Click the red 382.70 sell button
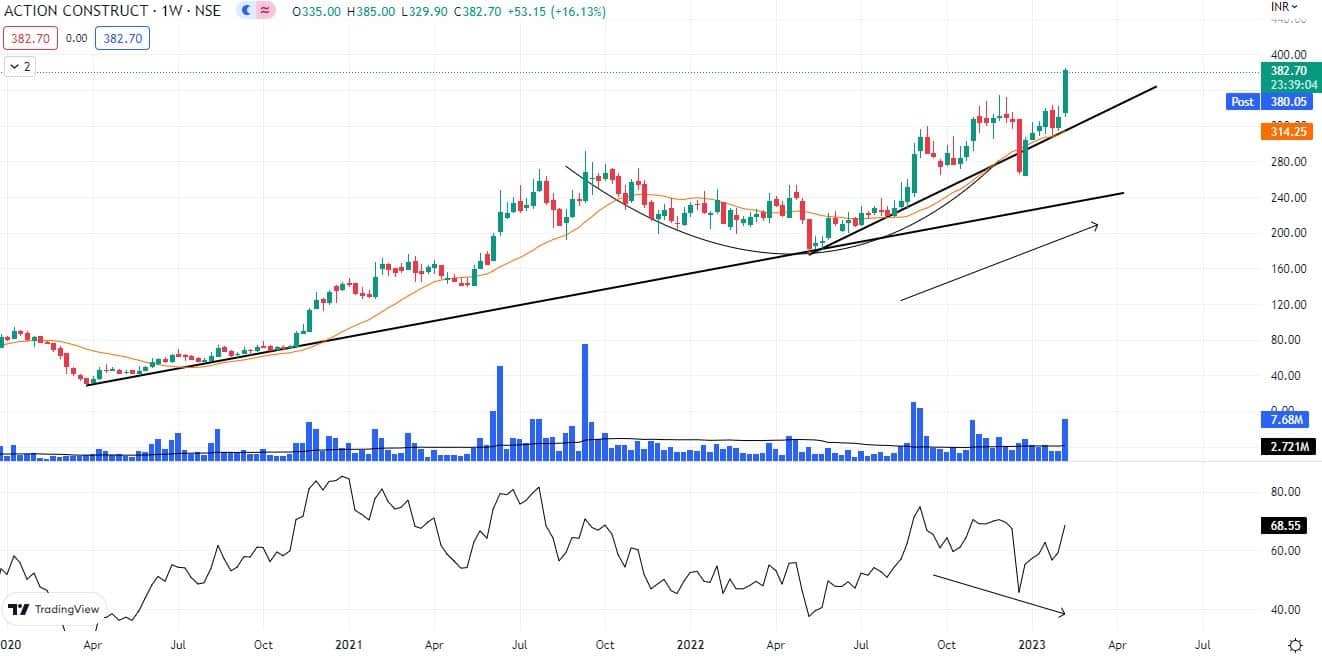This screenshot has height=656, width=1322. click(29, 39)
